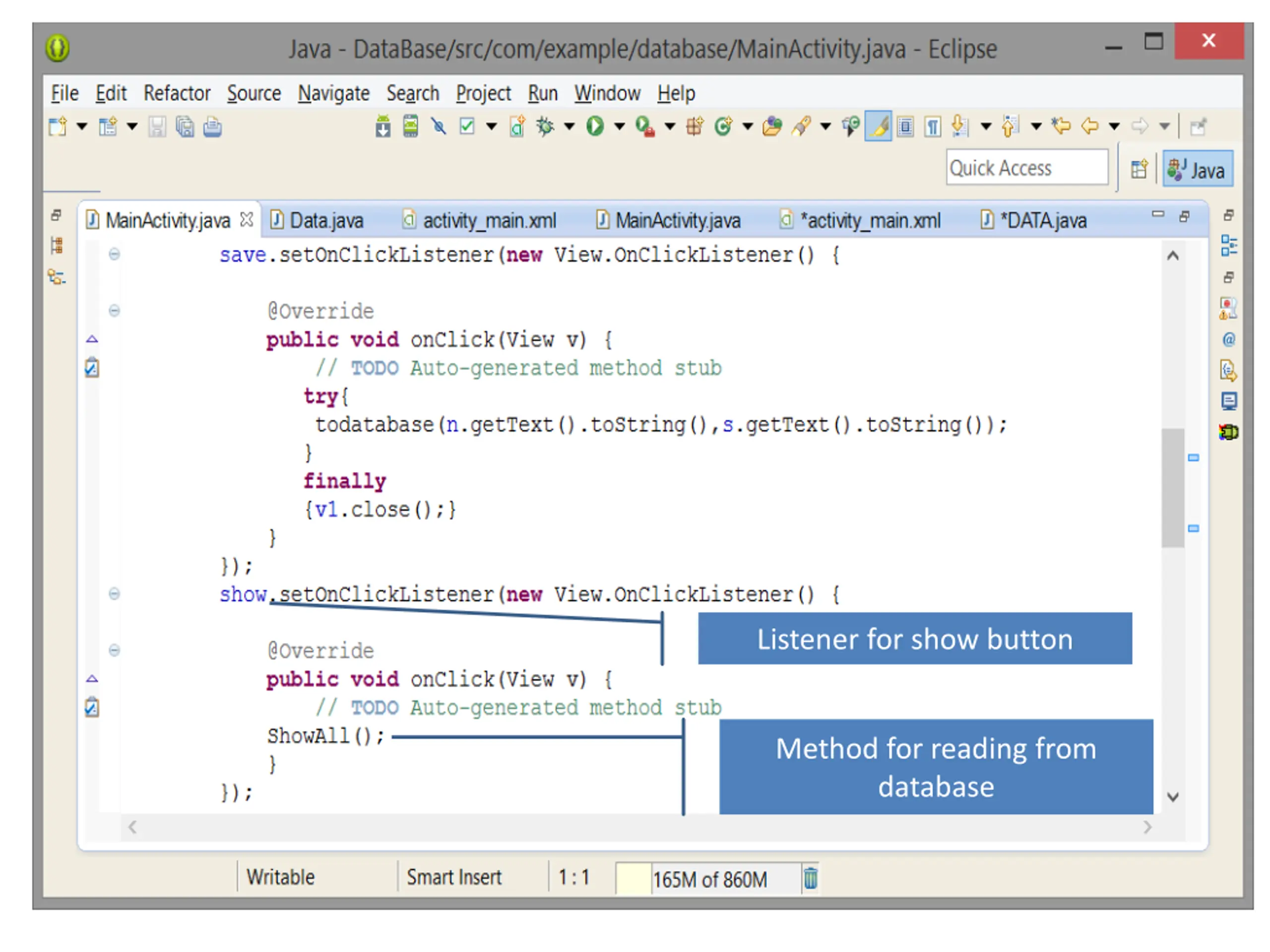Viewport: 1270px width, 952px height.
Task: Open the Android SDK Manager icon
Action: pyautogui.click(x=383, y=126)
